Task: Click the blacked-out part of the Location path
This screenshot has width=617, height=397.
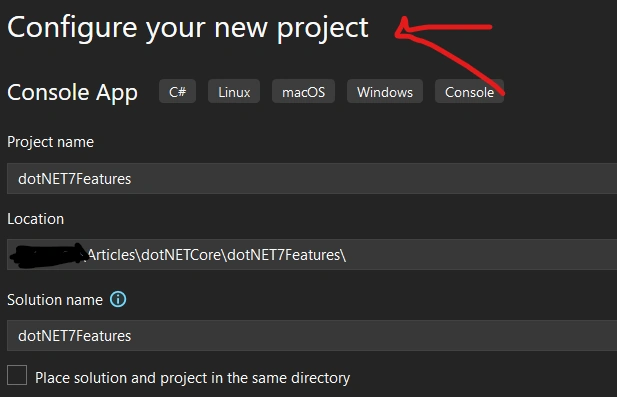Action: (x=49, y=255)
